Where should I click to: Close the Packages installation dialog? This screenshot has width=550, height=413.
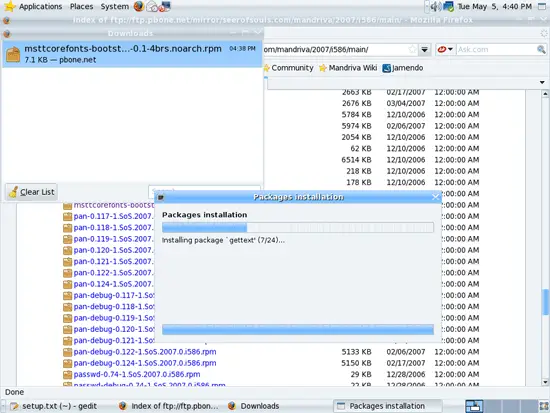[435, 197]
